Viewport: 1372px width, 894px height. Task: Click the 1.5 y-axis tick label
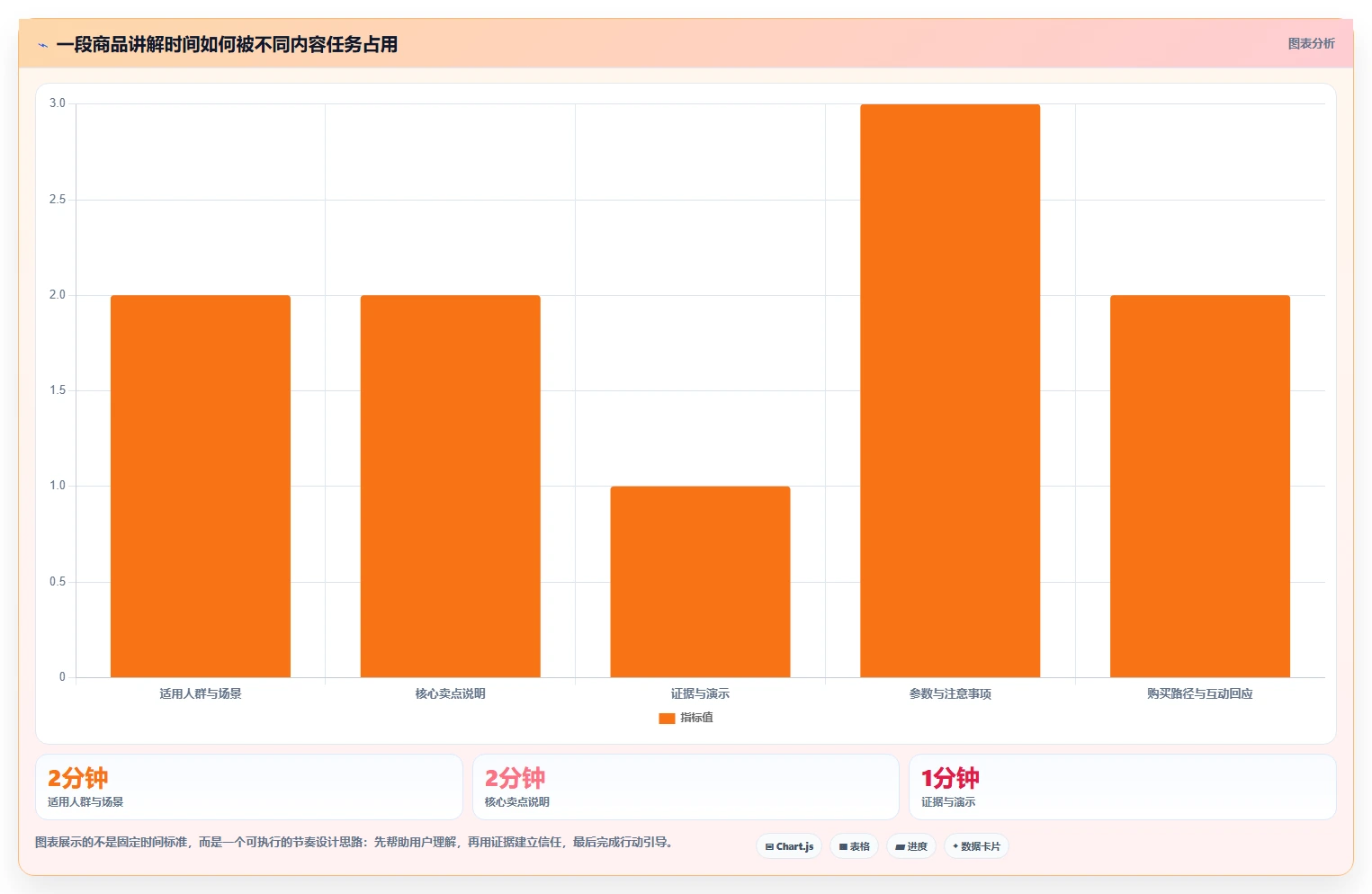58,390
